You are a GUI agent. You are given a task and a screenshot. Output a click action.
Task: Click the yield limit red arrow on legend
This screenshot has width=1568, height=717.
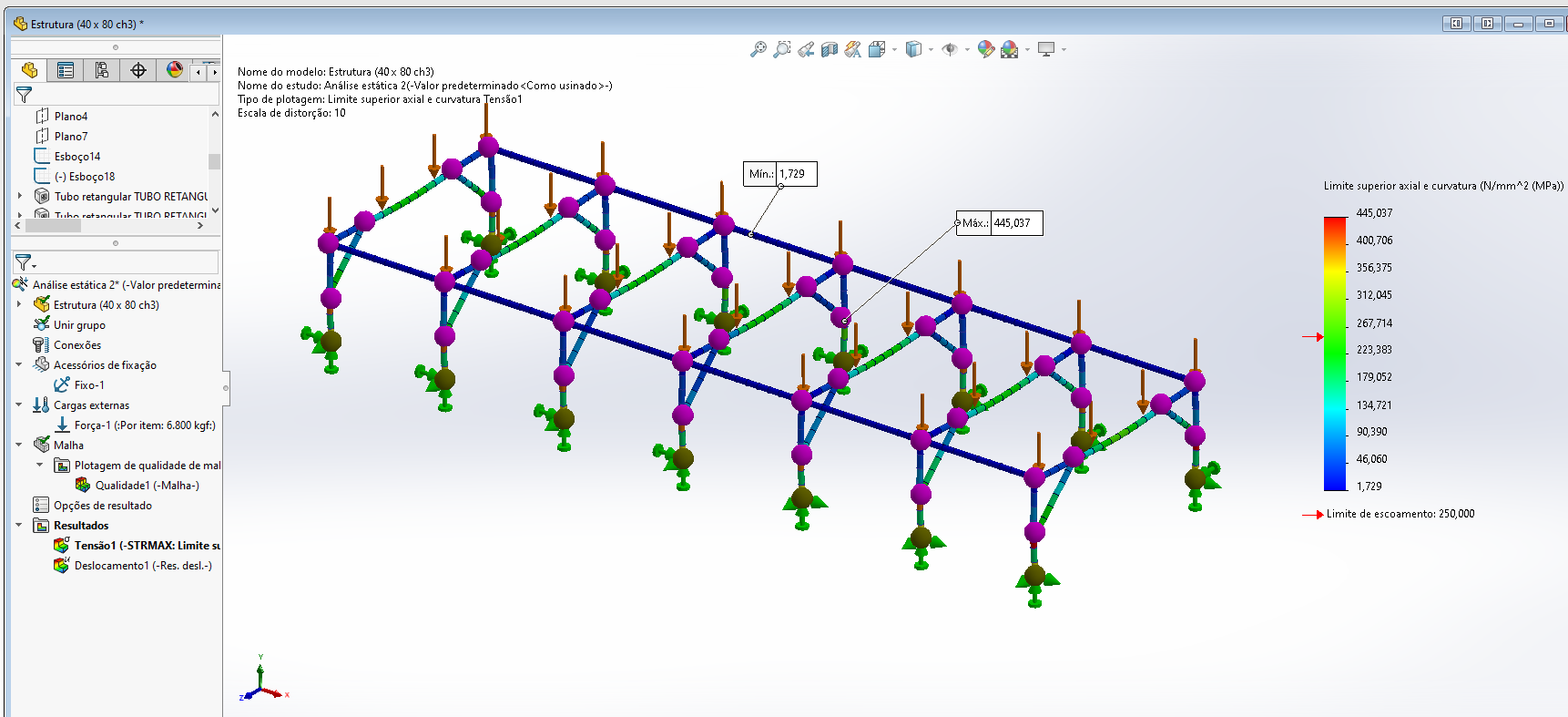coord(1313,337)
